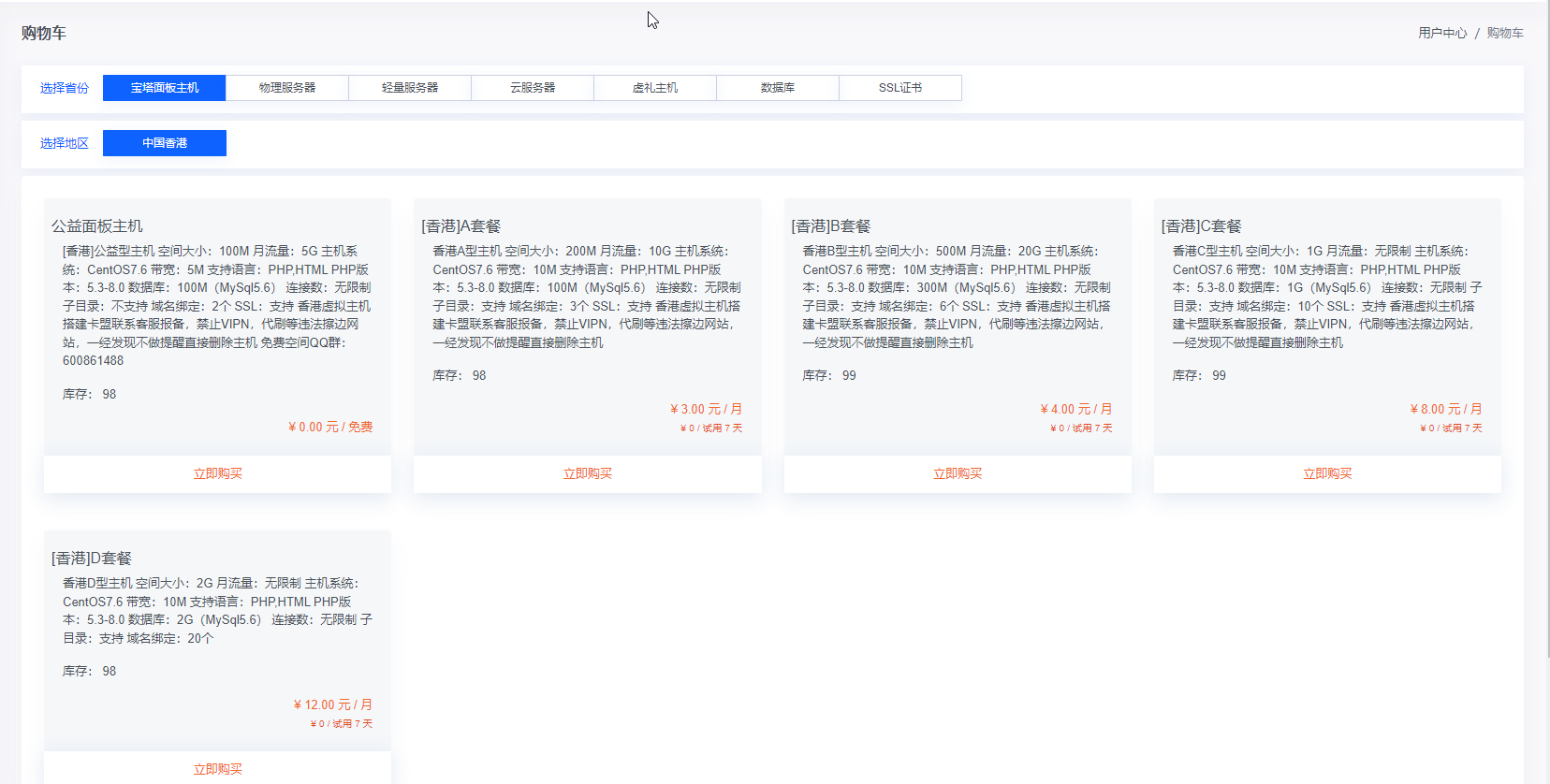Open the 数据库 tab
The image size is (1550, 784).
[x=778, y=88]
